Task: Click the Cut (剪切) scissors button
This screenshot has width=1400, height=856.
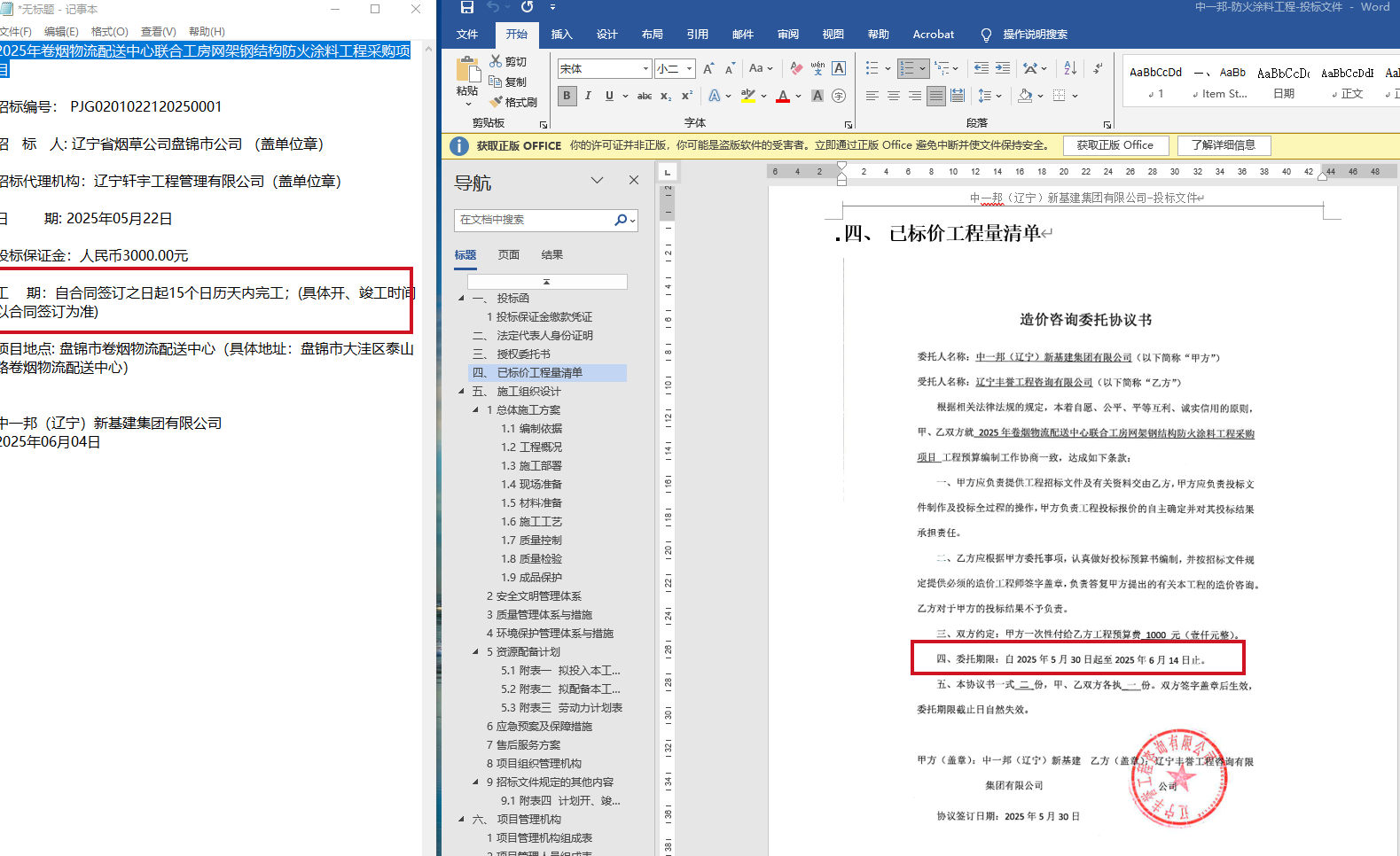Action: click(x=508, y=61)
